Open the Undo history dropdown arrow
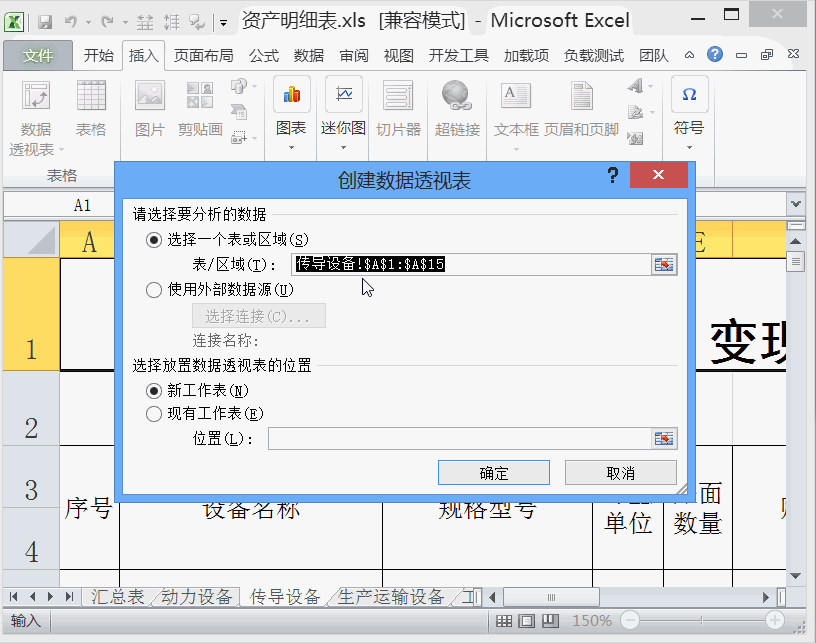816x643 pixels. [x=88, y=22]
